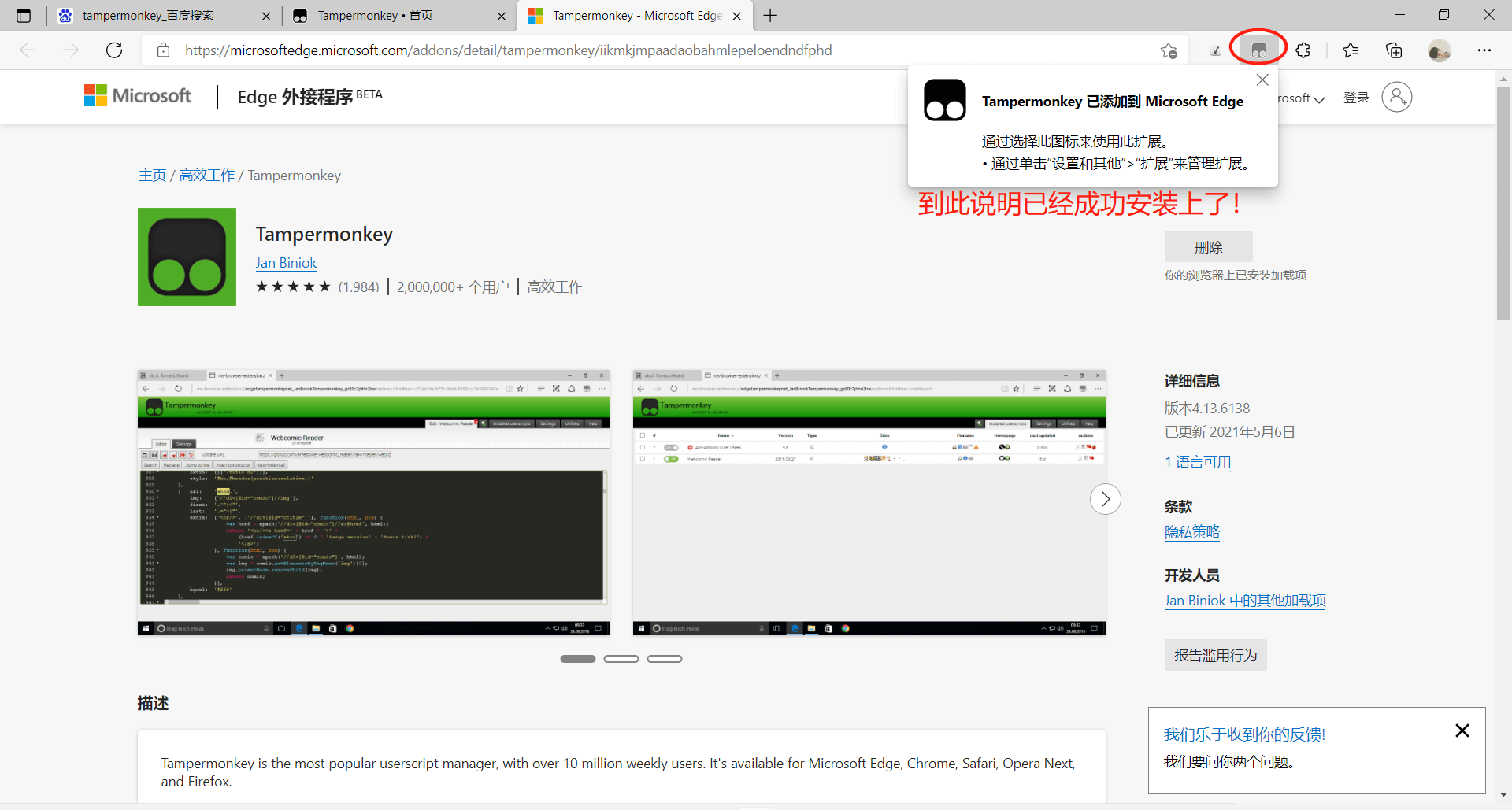Select the third carousel page indicator
Viewport: 1512px width, 810px height.
pyautogui.click(x=664, y=659)
